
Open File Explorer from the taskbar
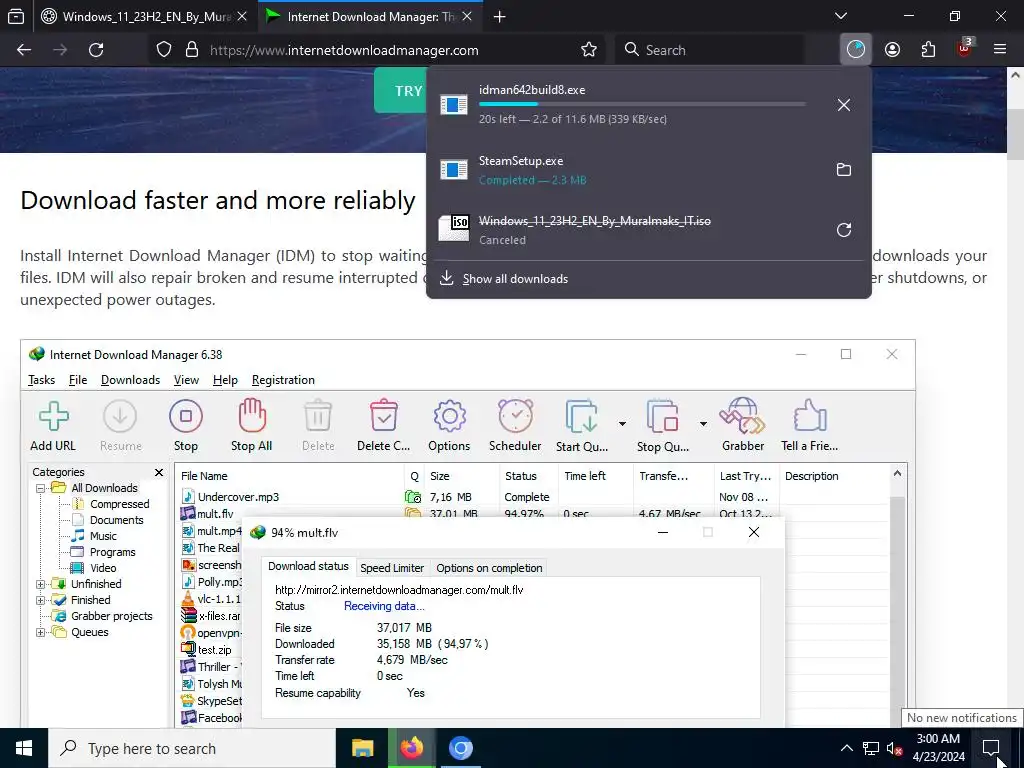click(362, 748)
